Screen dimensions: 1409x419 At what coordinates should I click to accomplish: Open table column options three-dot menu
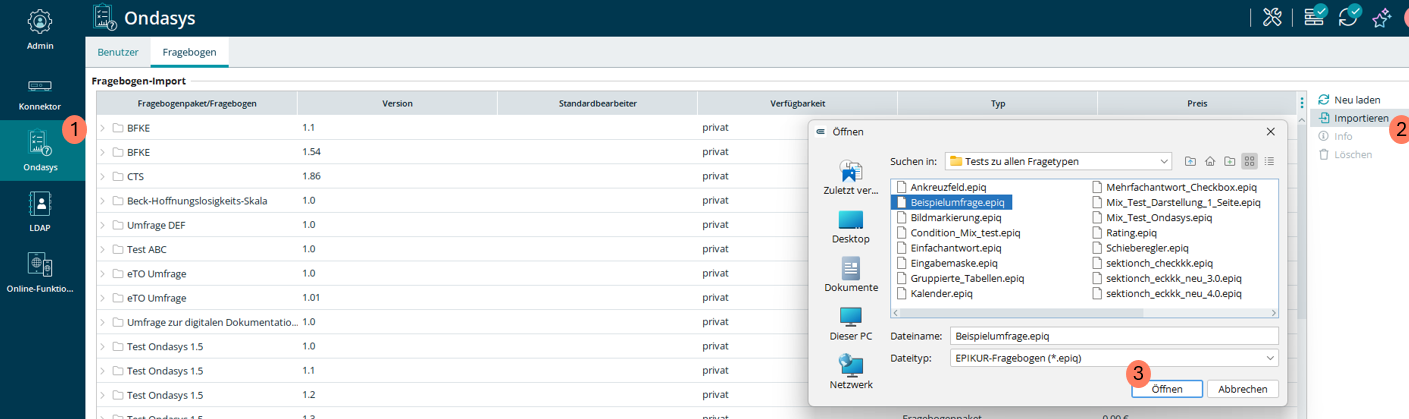click(1301, 103)
